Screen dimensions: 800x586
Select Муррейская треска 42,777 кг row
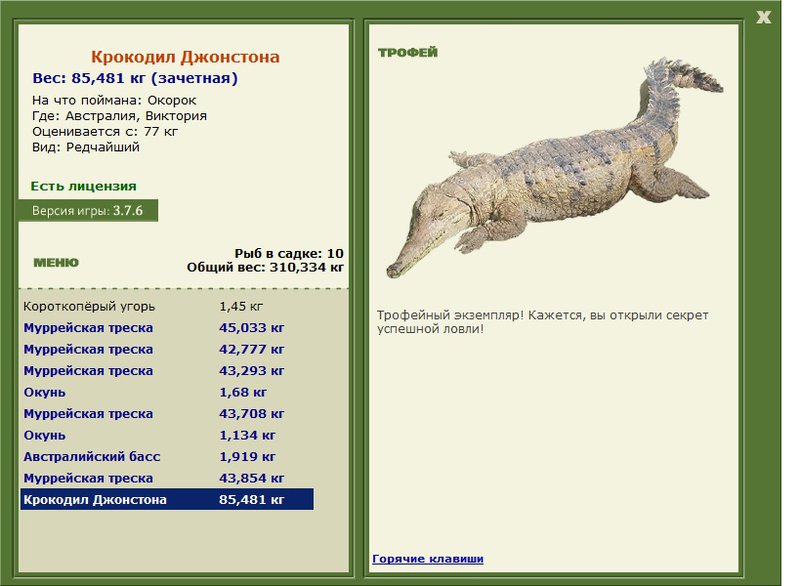click(167, 349)
